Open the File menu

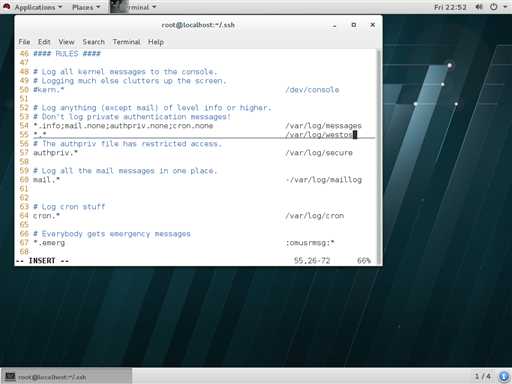(24, 42)
